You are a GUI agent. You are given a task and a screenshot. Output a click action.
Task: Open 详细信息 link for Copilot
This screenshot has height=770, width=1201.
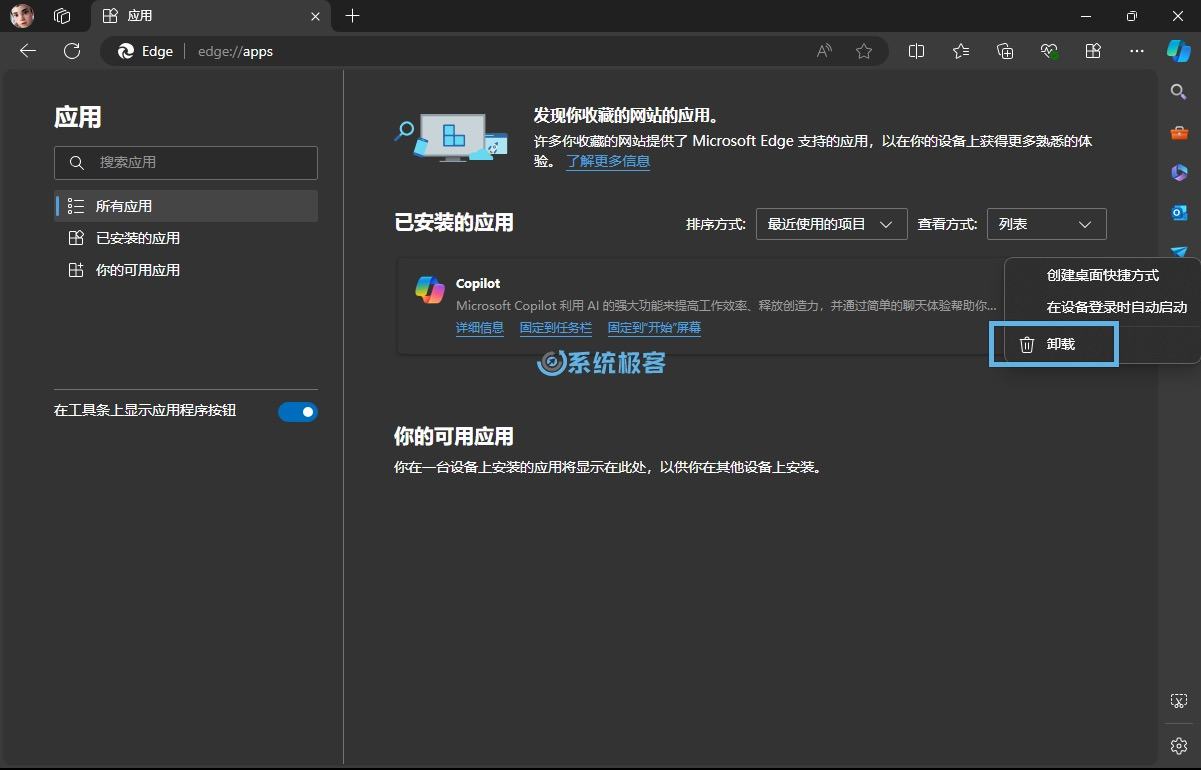[x=480, y=328]
